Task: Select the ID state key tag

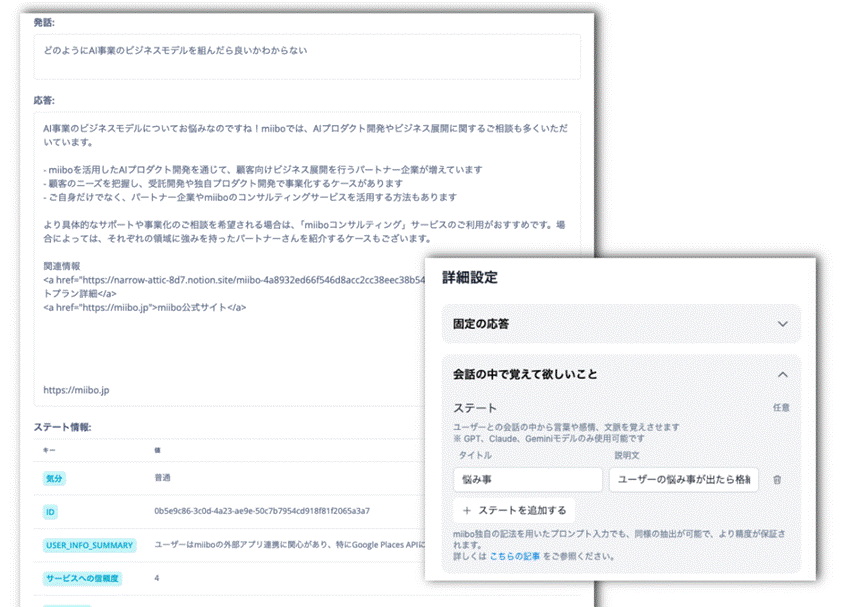Action: 51,511
